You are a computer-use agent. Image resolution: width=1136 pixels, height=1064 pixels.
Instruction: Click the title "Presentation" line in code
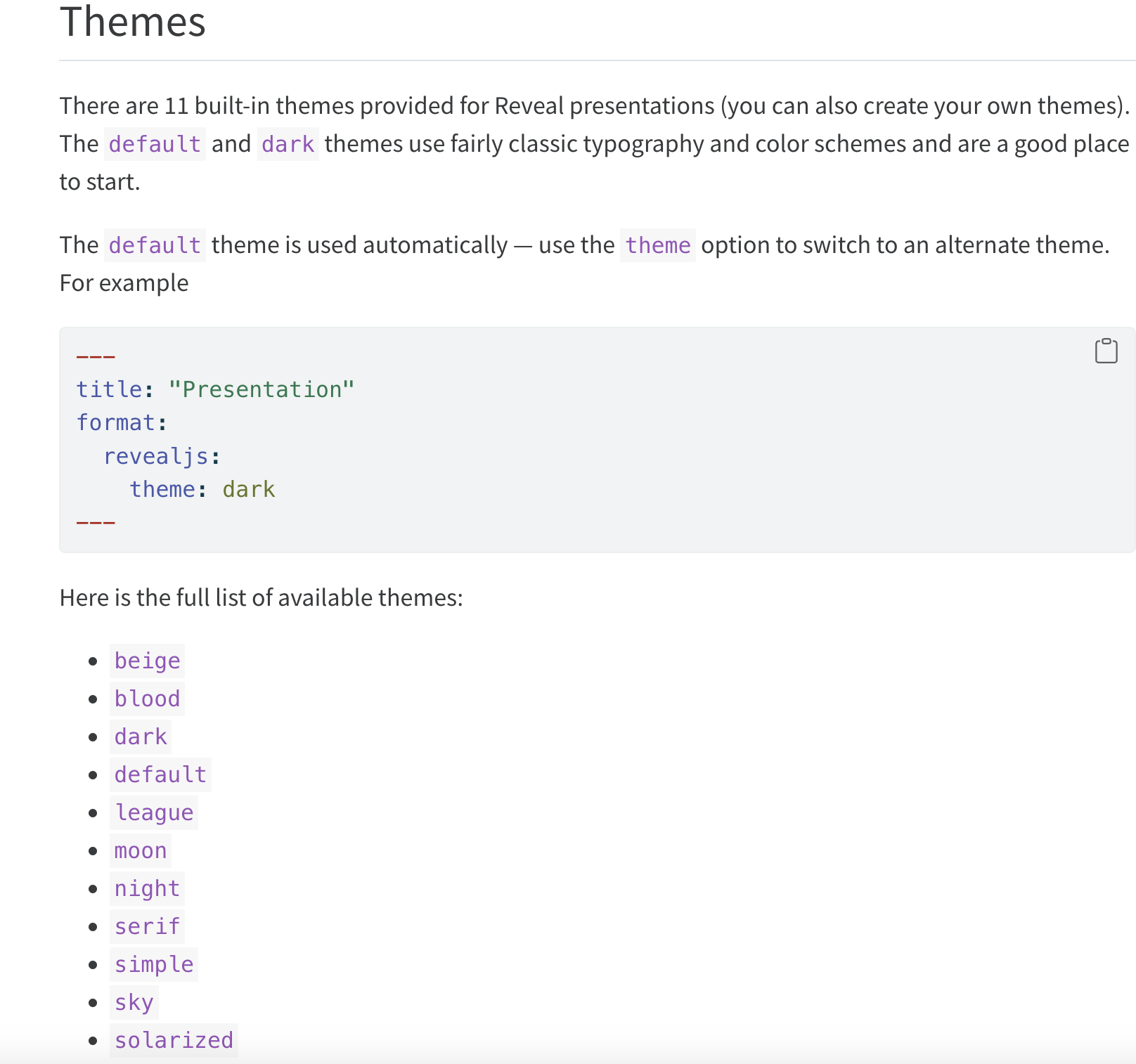click(215, 389)
